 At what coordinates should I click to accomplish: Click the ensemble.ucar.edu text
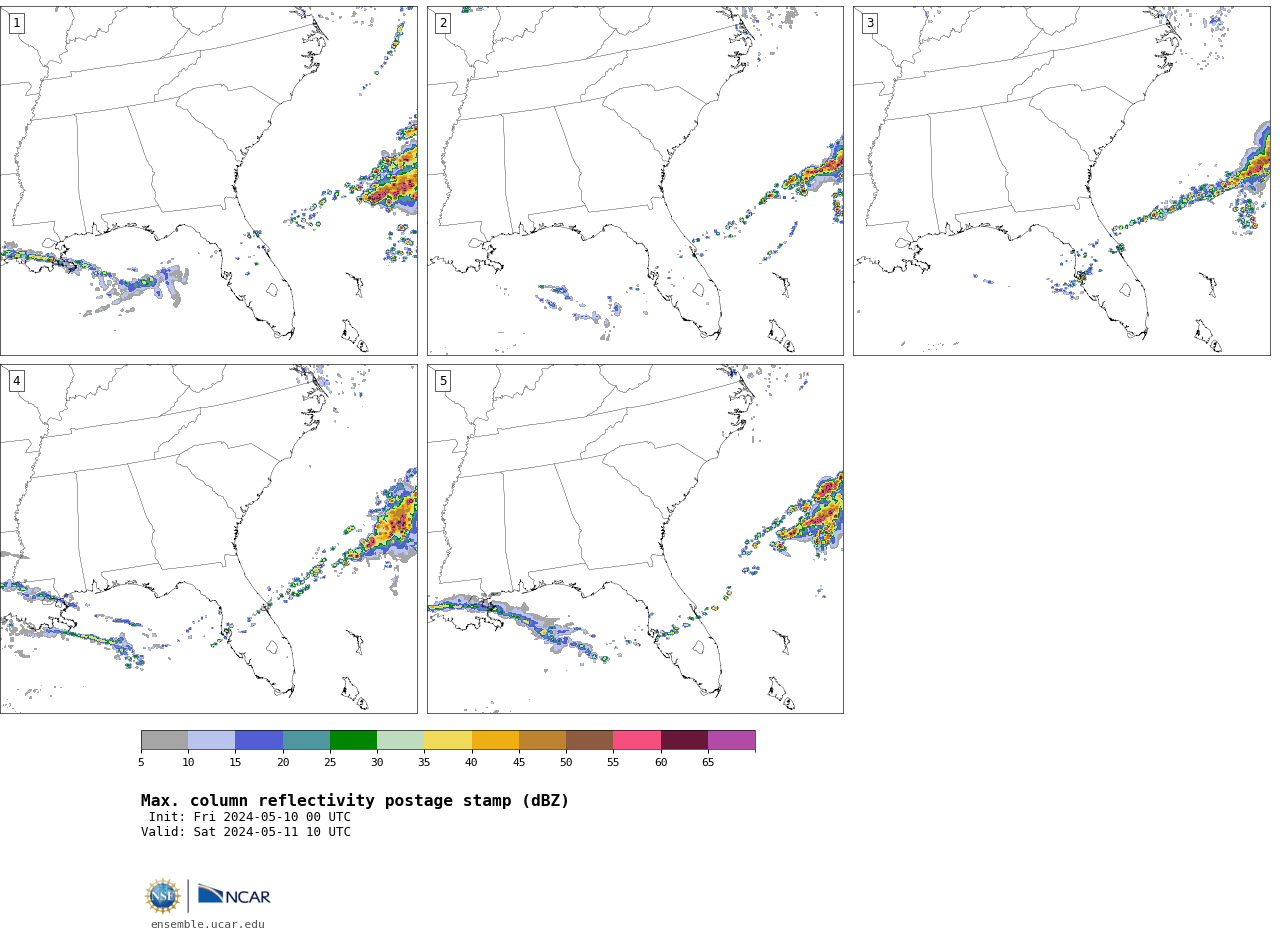pos(208,925)
